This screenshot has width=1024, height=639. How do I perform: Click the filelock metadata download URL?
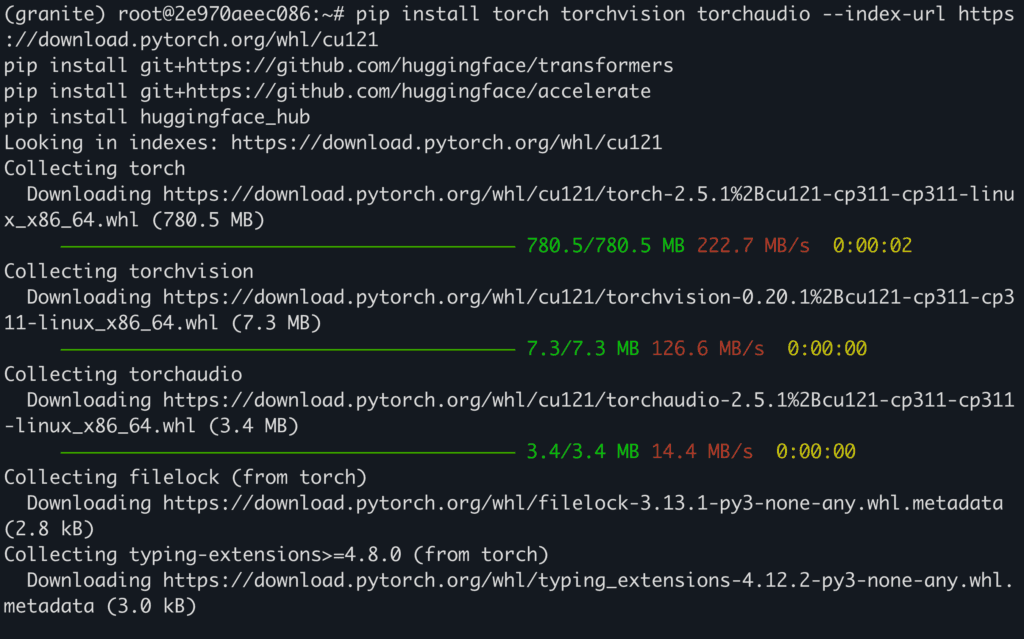tap(582, 503)
